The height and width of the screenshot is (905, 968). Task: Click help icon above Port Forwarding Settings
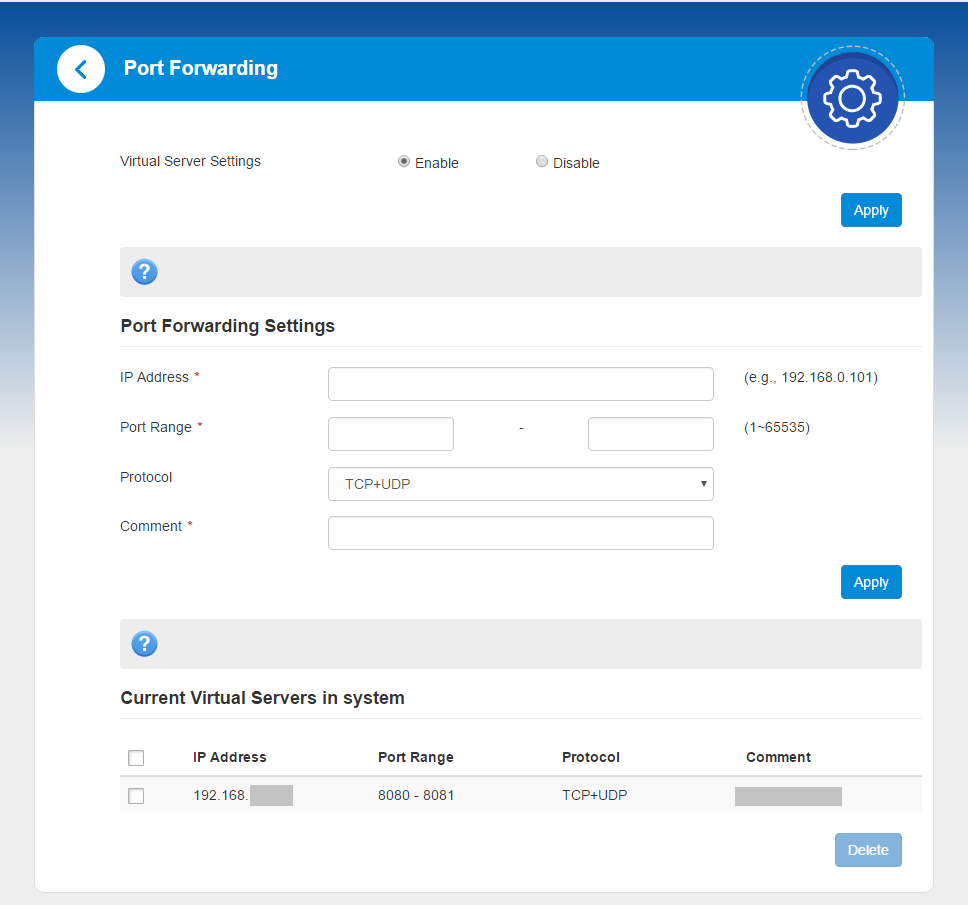145,272
